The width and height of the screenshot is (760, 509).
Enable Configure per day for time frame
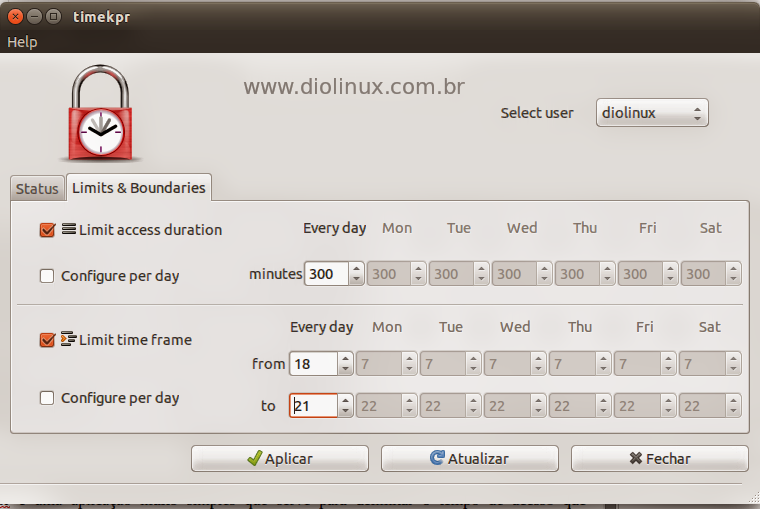[47, 398]
